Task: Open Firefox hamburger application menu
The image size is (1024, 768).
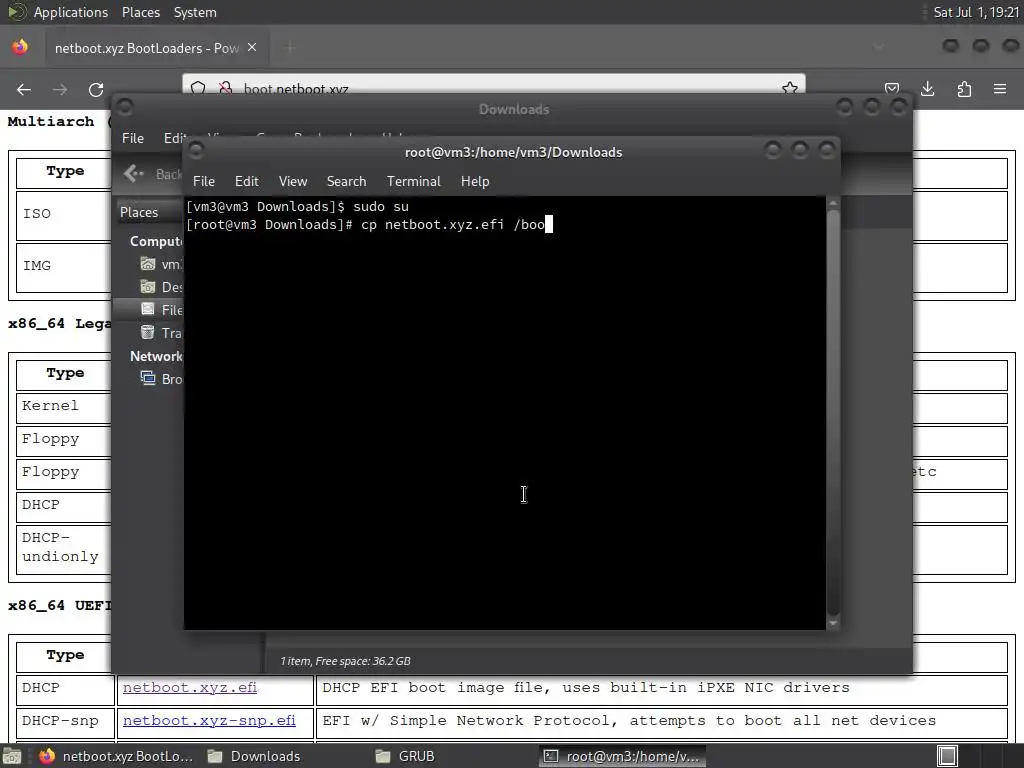Action: click(x=1000, y=89)
